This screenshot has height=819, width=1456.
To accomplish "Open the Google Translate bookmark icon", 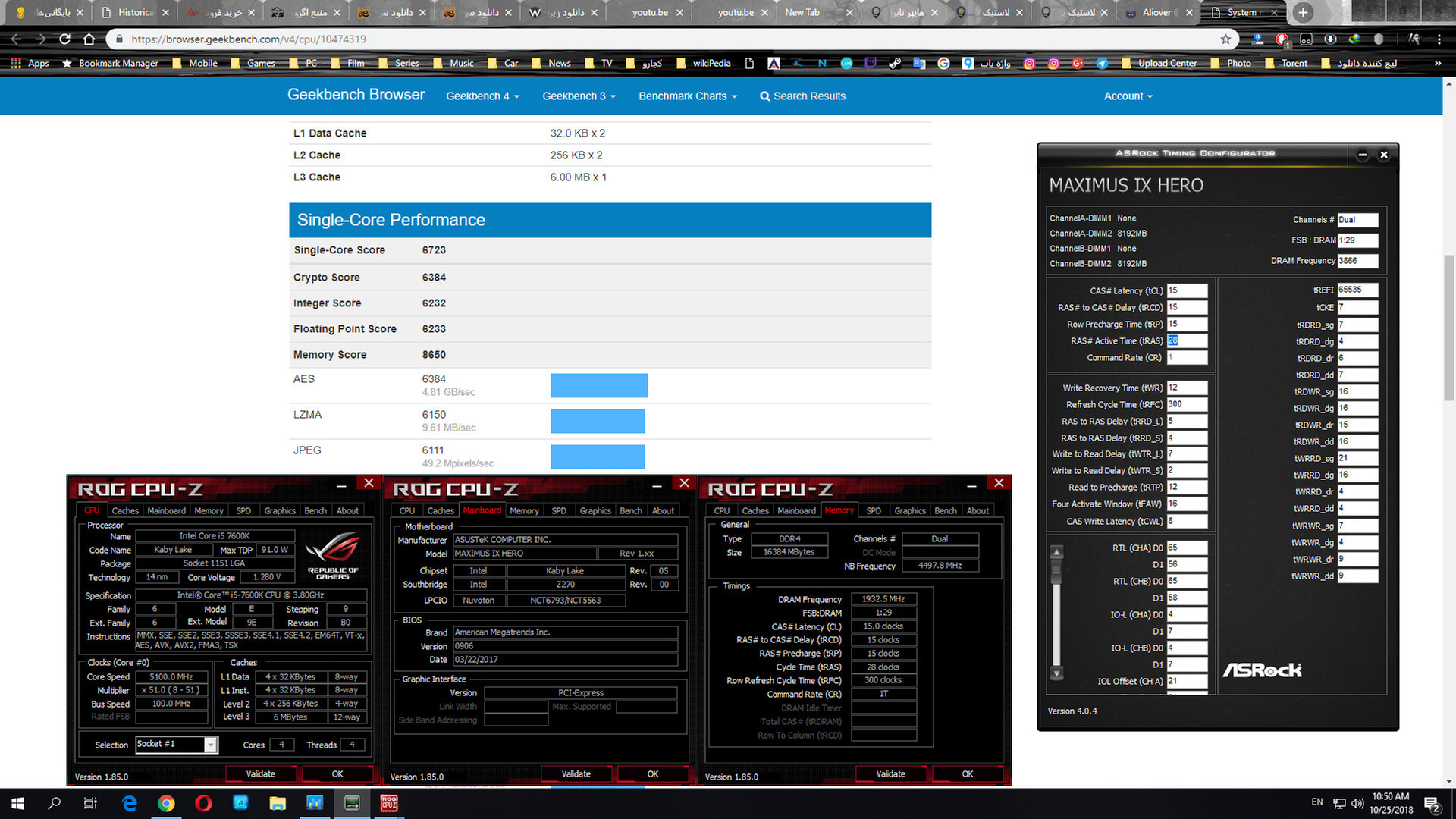I will point(919,63).
